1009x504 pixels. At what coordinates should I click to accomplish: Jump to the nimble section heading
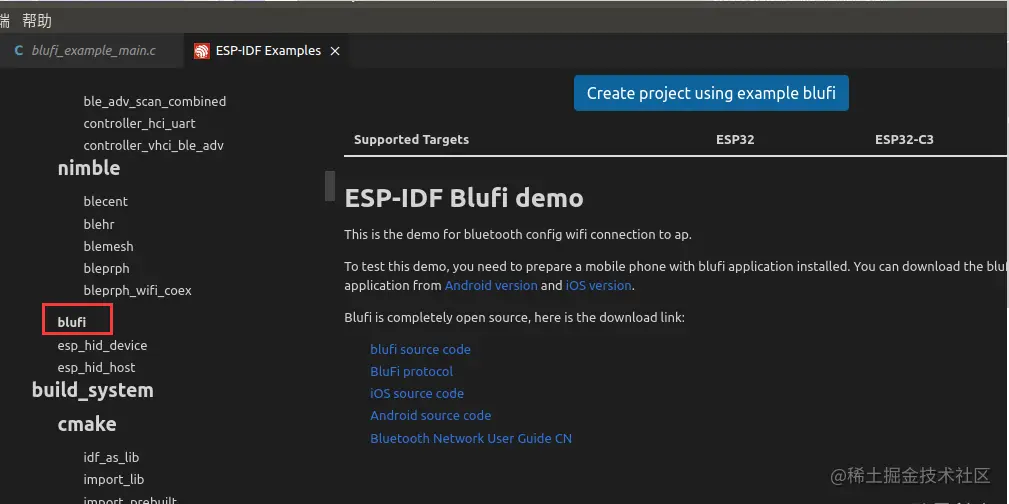click(89, 168)
